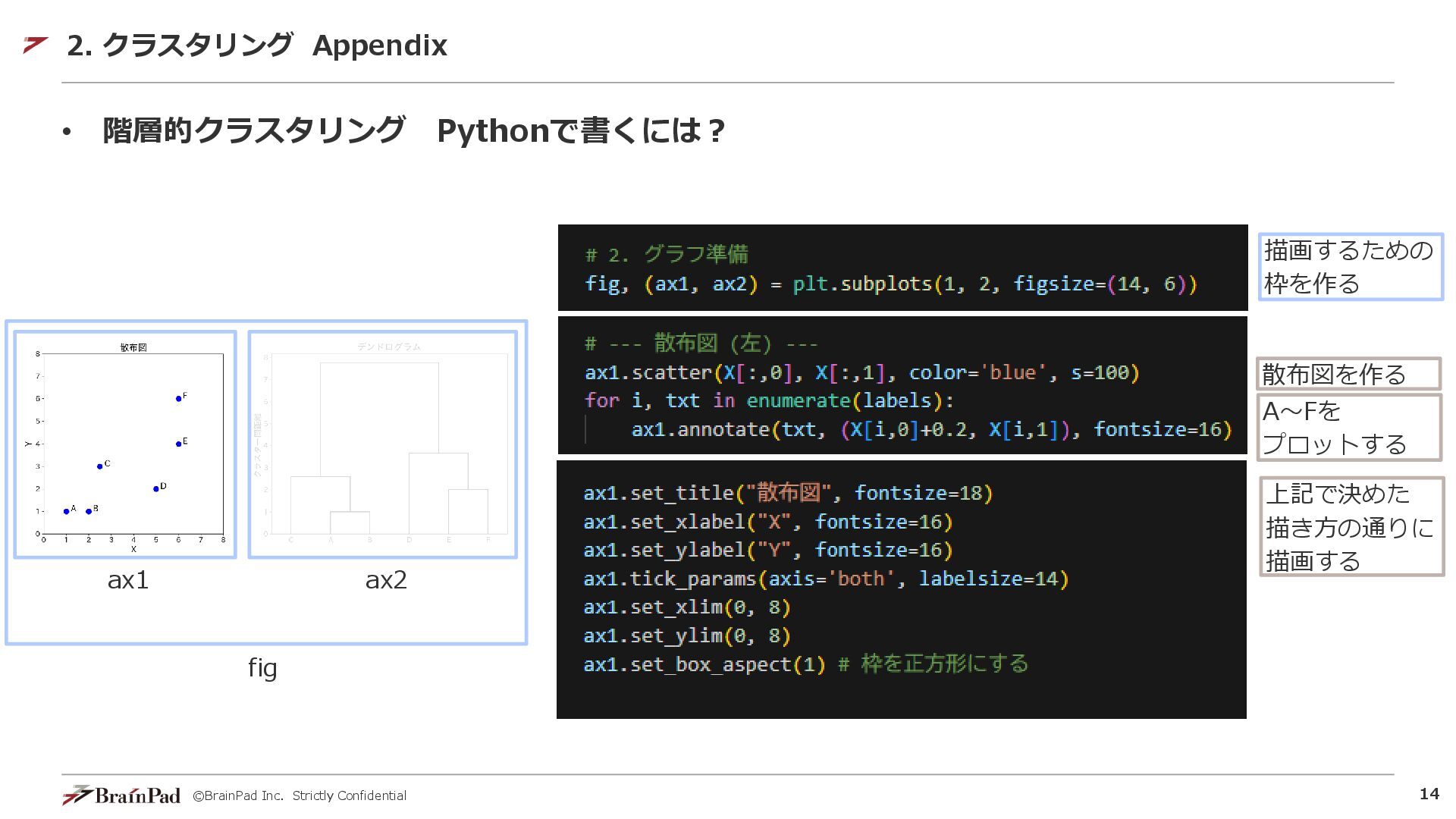Viewport: 1456px width, 819px height.
Task: Click the ax1.annotate code line
Action: click(x=931, y=429)
